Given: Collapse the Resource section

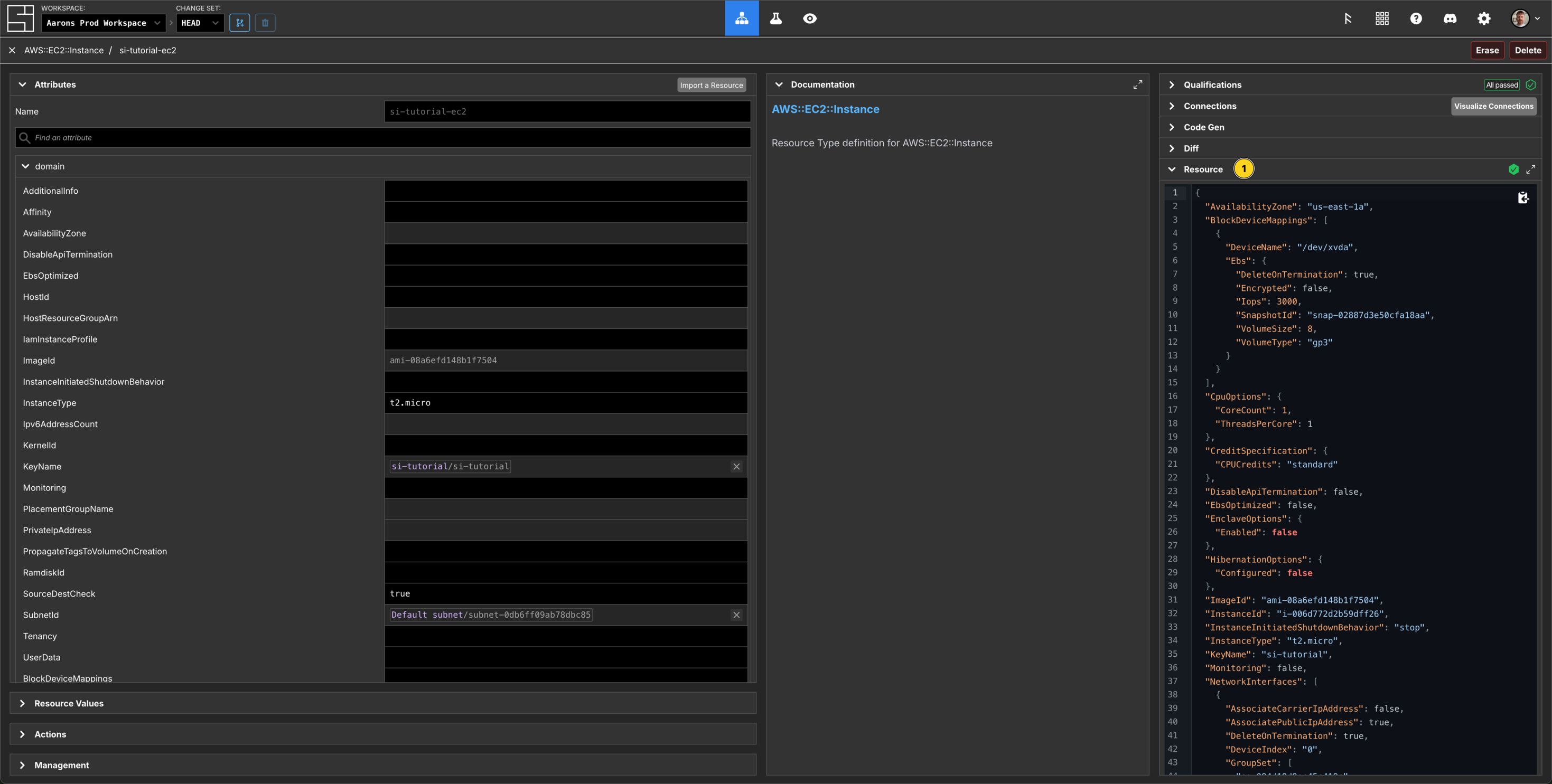Looking at the screenshot, I should tap(1172, 170).
